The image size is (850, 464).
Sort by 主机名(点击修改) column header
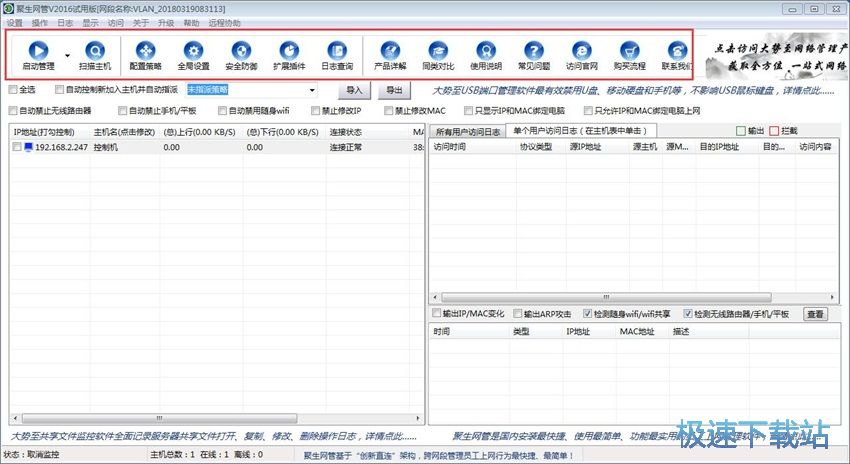click(125, 132)
